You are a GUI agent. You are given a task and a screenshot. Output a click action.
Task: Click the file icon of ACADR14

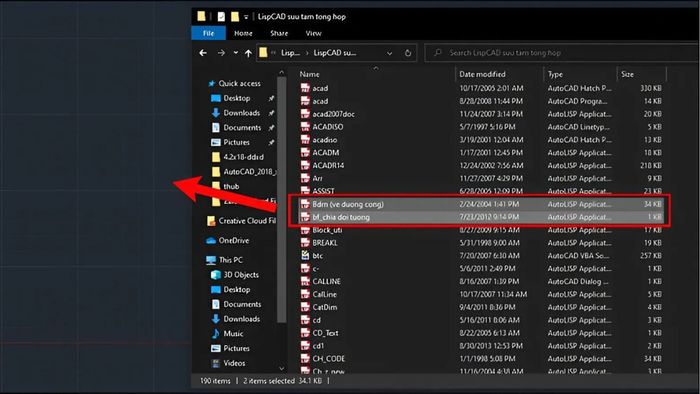(305, 165)
